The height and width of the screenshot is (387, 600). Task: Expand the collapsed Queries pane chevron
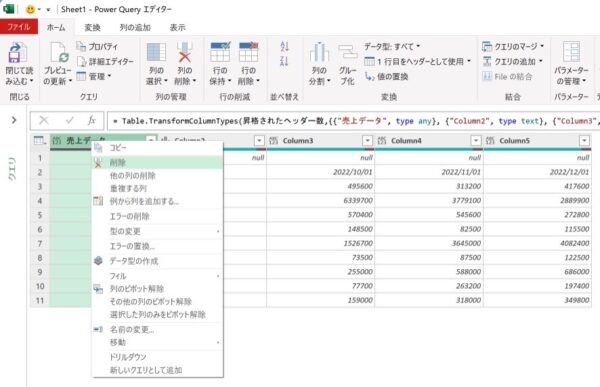pos(14,120)
